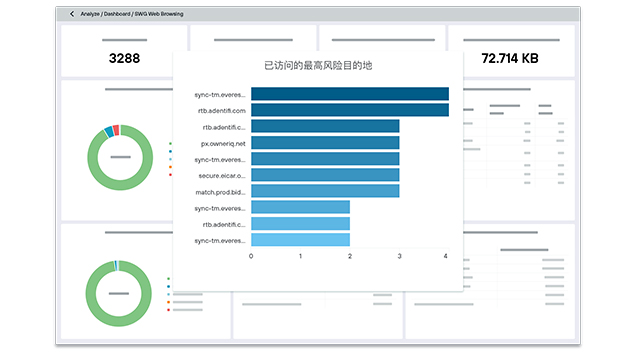Click the x-axis tick labeled 2
Screen dimensions: 640x360
350,256
